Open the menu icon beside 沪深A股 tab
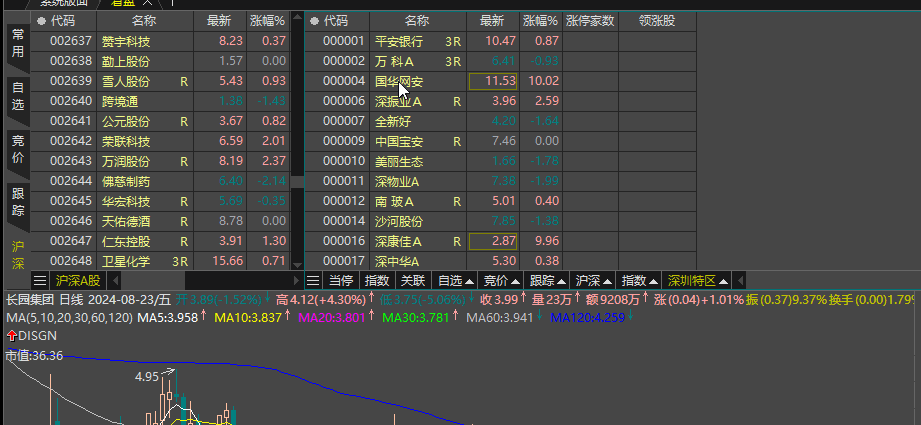921x425 pixels. 39,280
